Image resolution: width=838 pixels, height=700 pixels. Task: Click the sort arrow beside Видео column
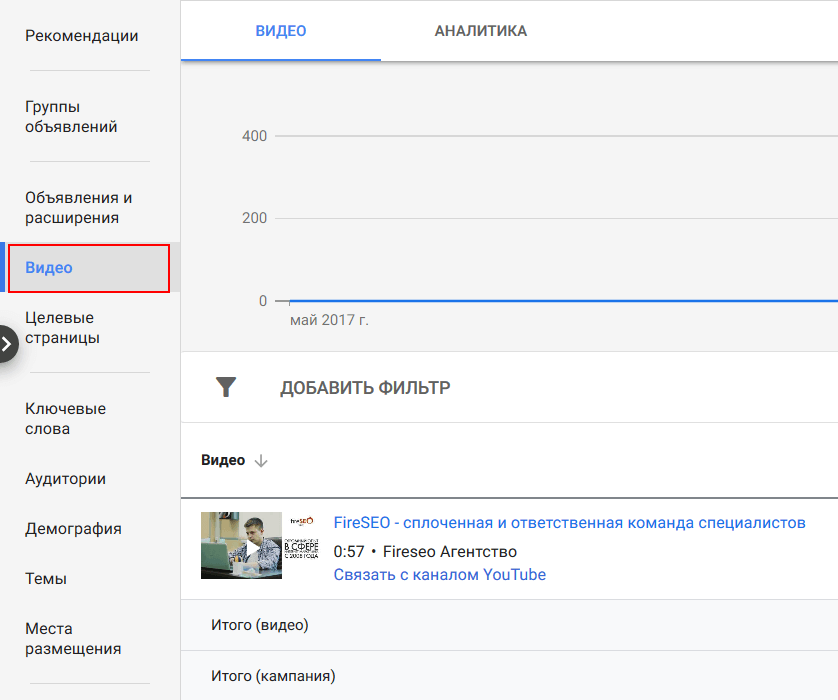pyautogui.click(x=261, y=461)
